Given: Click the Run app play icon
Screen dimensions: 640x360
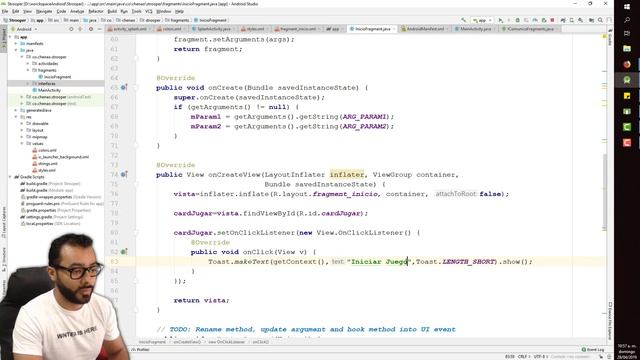Looking at the screenshot, I should (x=501, y=20).
